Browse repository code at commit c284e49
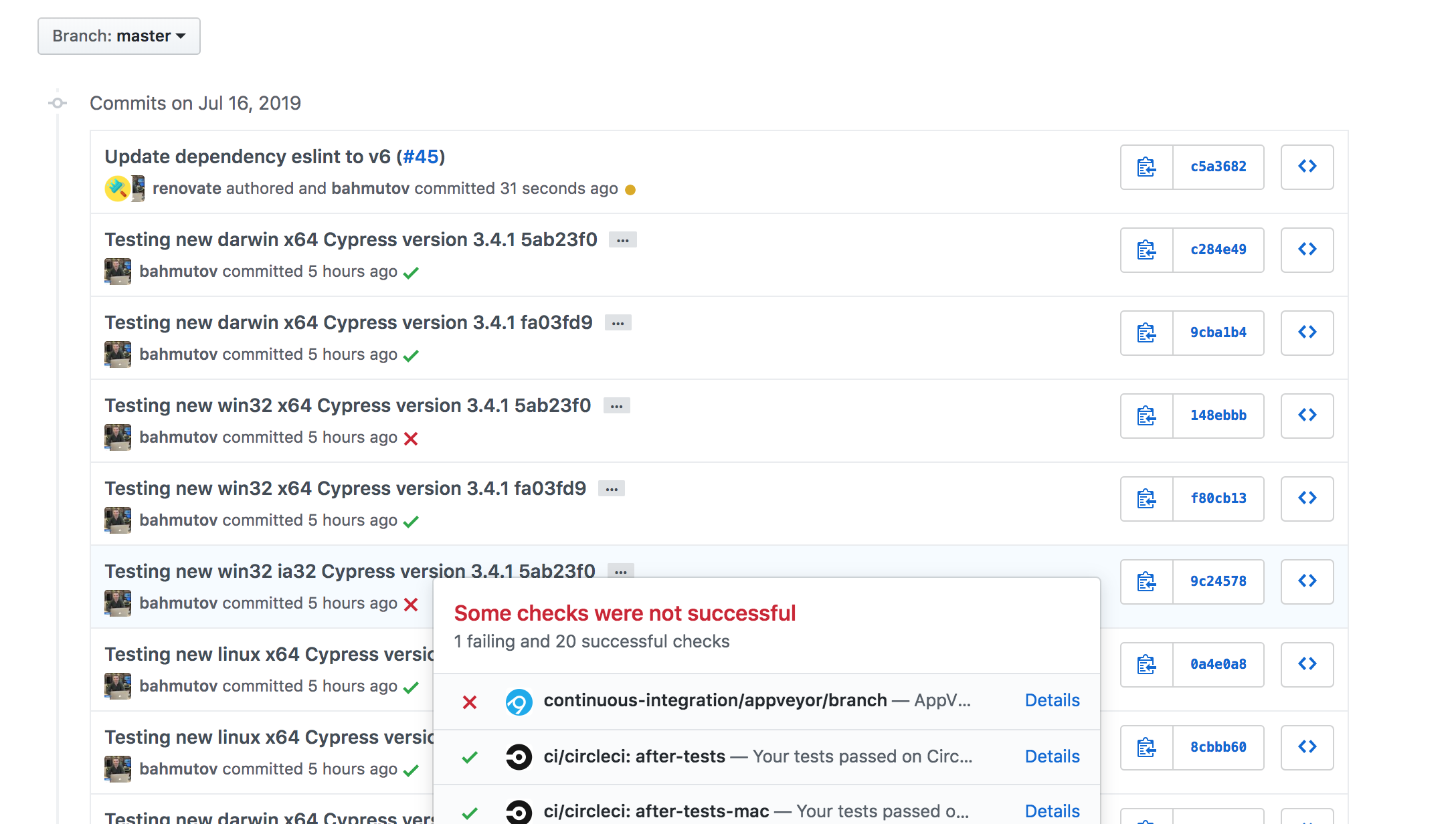The height and width of the screenshot is (824, 1456). pyautogui.click(x=1306, y=249)
